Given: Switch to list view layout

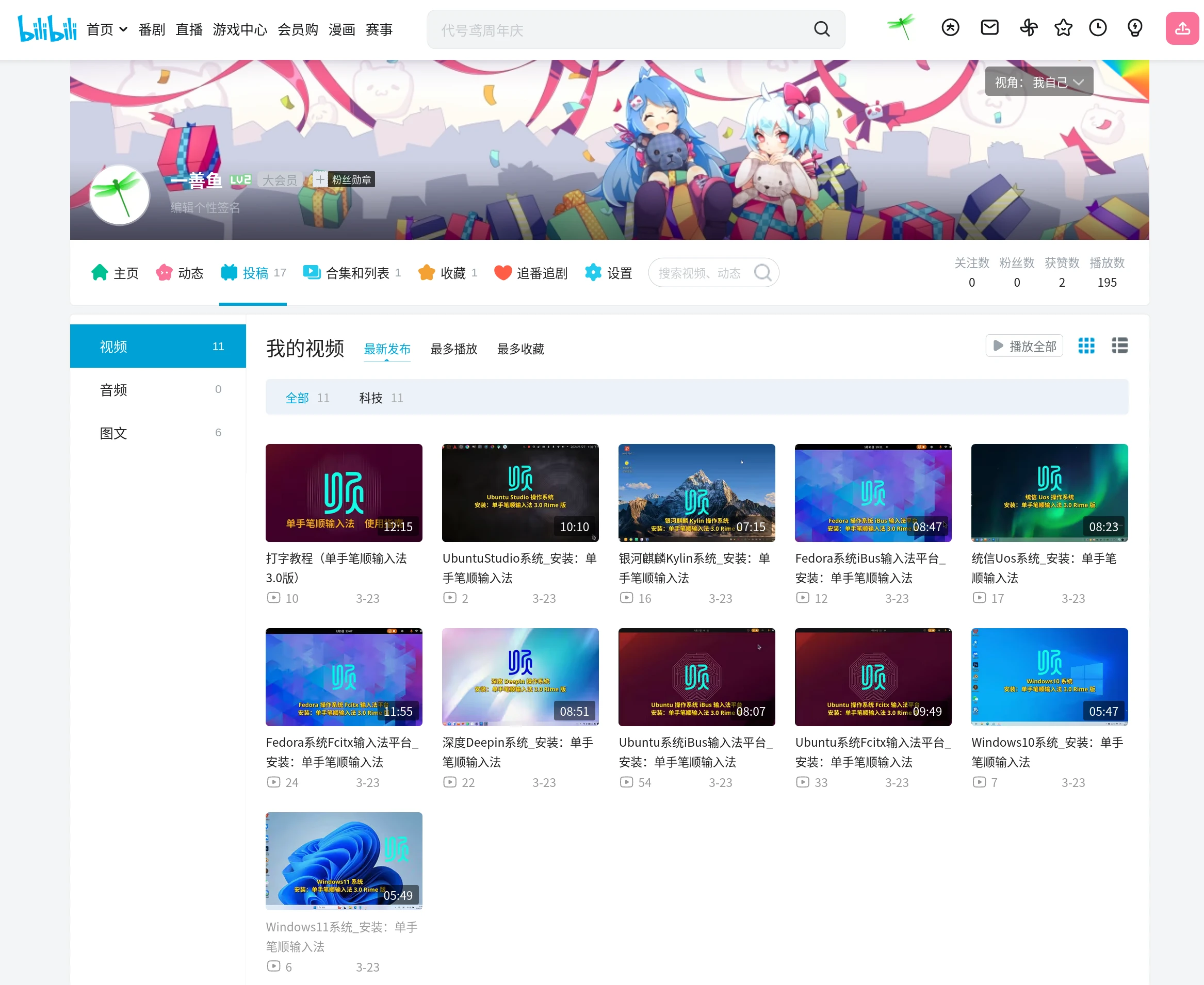Looking at the screenshot, I should (x=1119, y=346).
